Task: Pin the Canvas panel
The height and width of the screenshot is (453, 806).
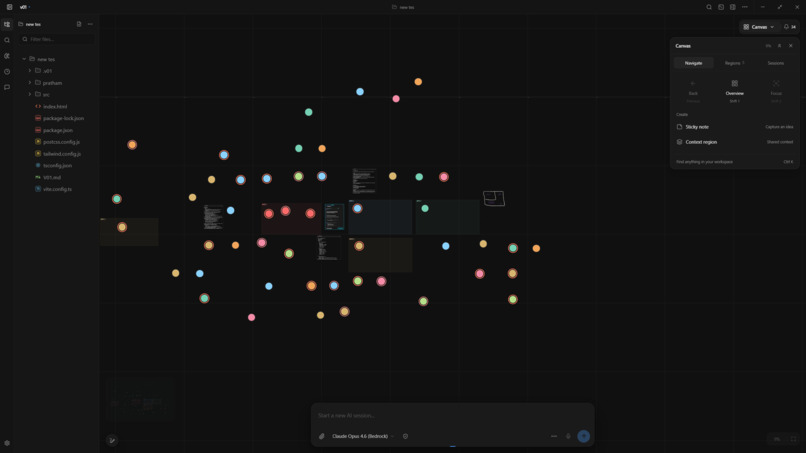Action: click(x=779, y=46)
